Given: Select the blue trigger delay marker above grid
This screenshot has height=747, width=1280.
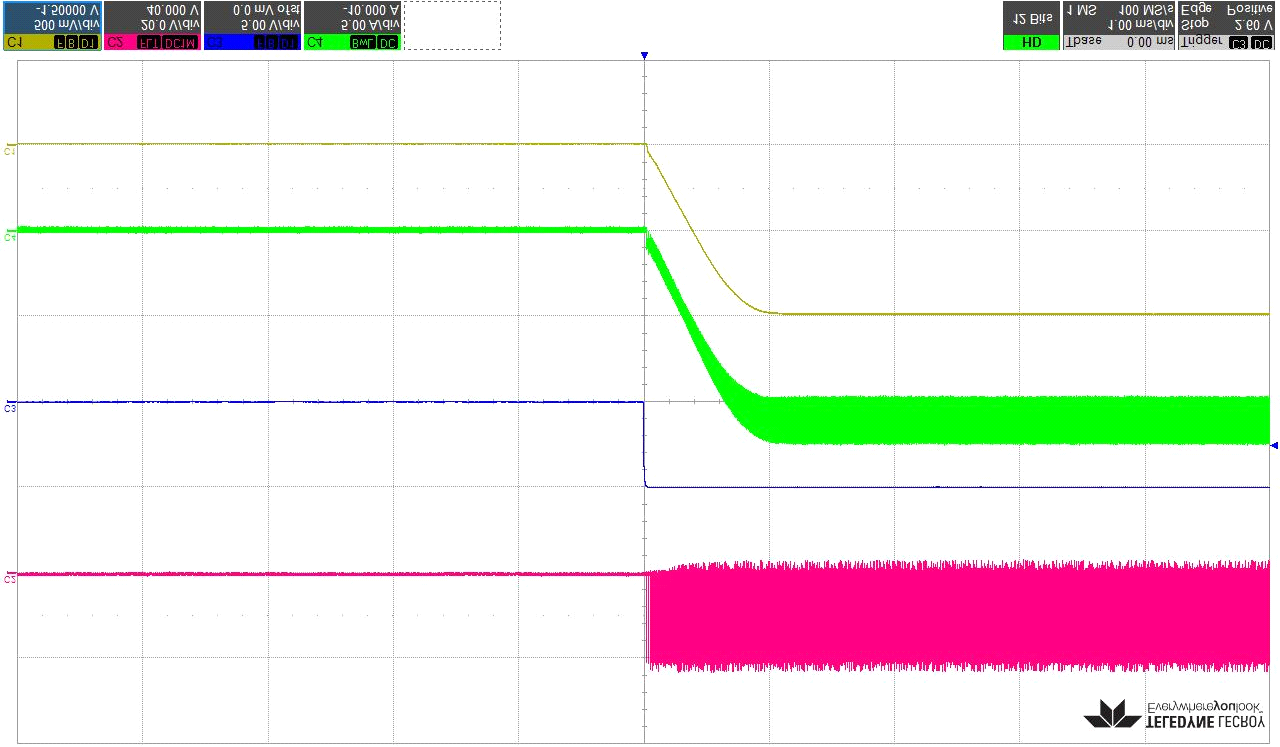Looking at the screenshot, I should click(x=645, y=56).
